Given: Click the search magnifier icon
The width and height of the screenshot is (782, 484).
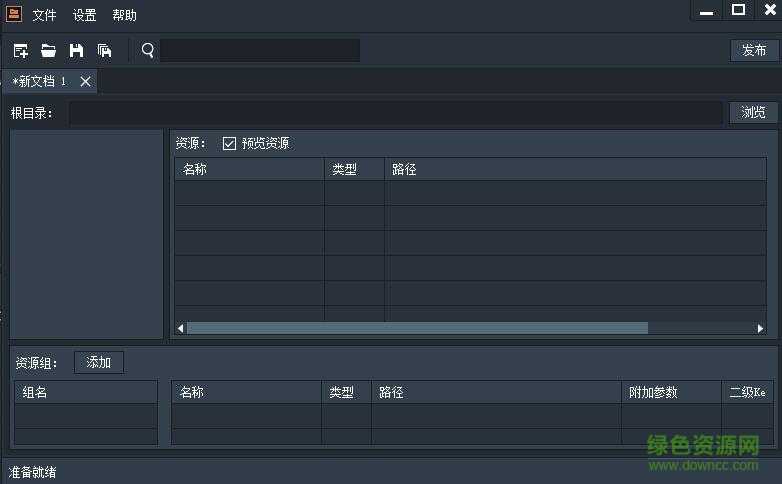Looking at the screenshot, I should pyautogui.click(x=148, y=50).
